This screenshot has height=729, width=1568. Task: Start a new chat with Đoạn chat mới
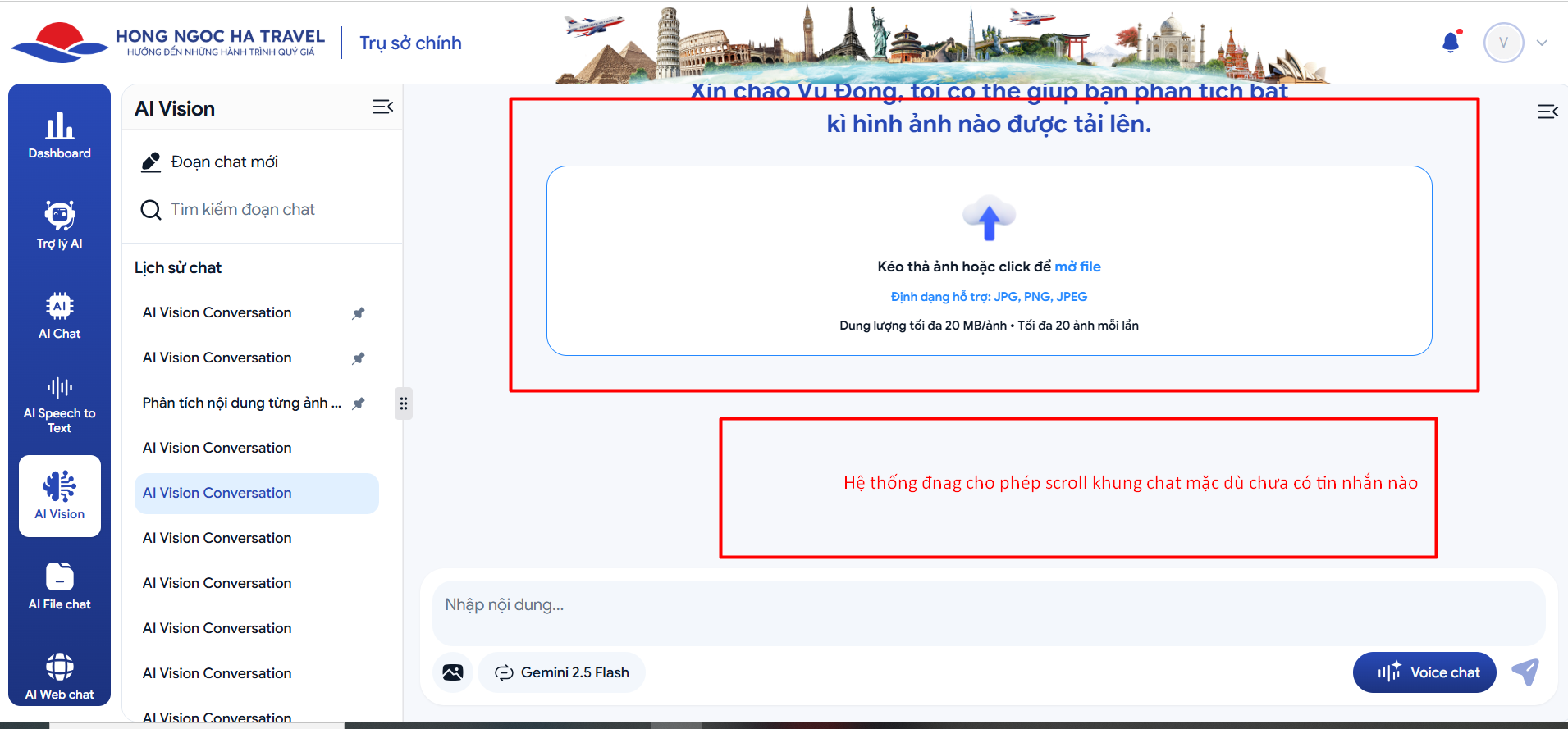coord(224,162)
